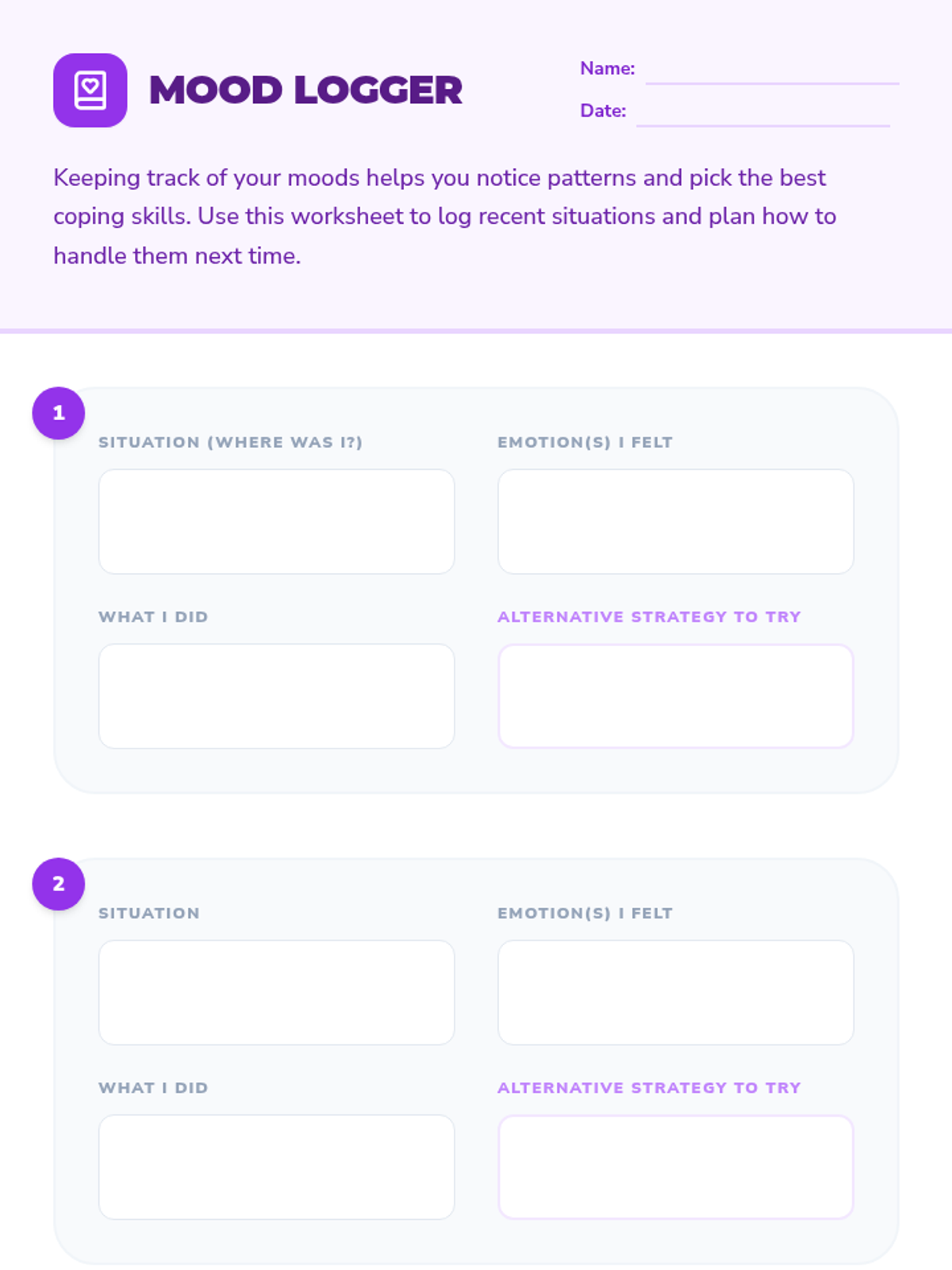Click the MOOD LOGGER title heading

pyautogui.click(x=305, y=90)
